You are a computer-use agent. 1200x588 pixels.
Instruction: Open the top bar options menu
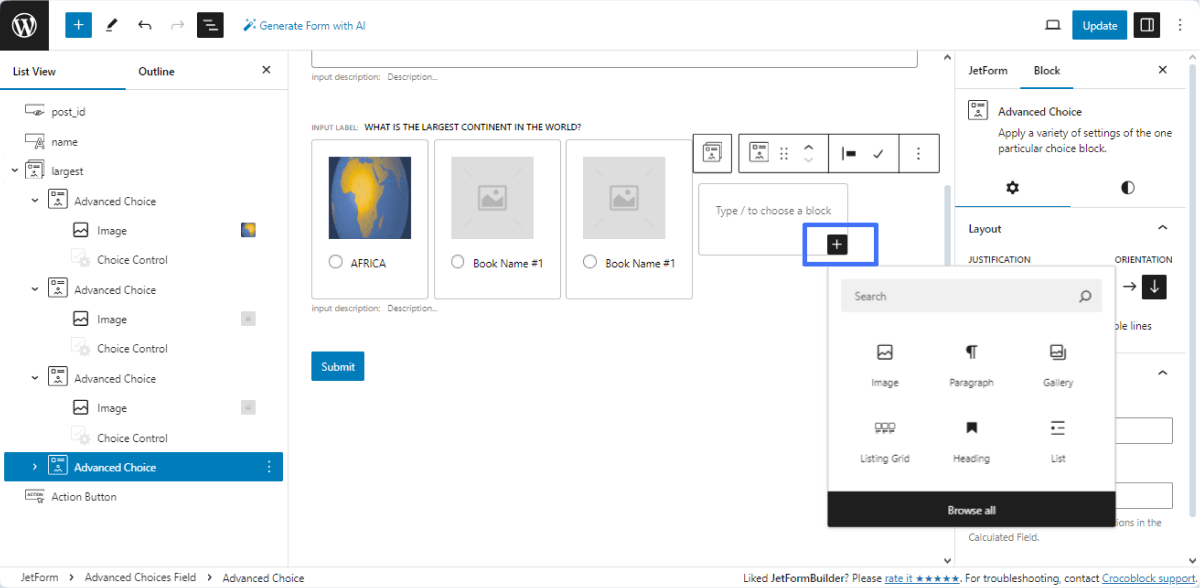coord(1180,25)
